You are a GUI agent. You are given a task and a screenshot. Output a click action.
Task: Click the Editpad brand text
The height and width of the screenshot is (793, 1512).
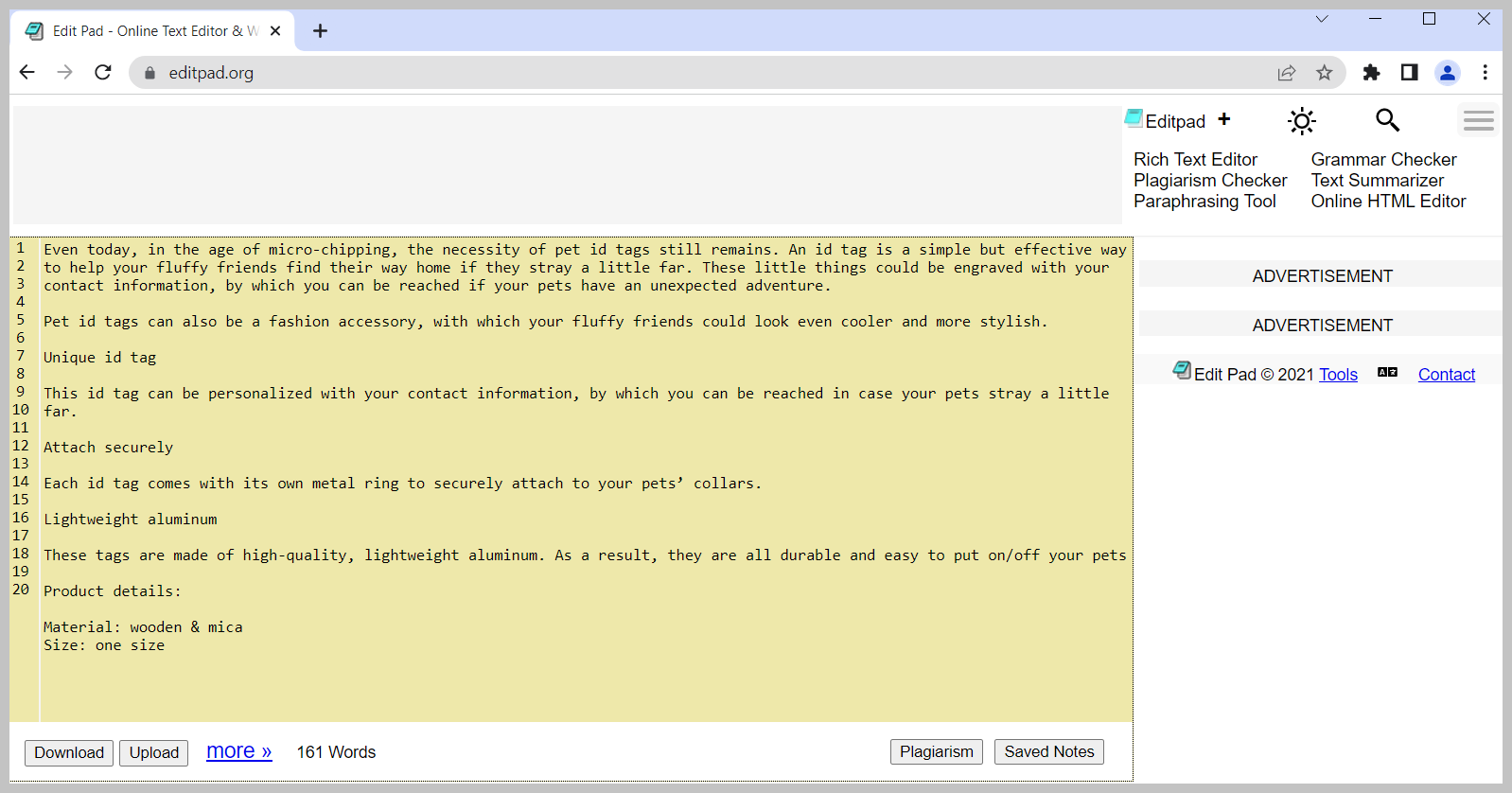tap(1175, 121)
